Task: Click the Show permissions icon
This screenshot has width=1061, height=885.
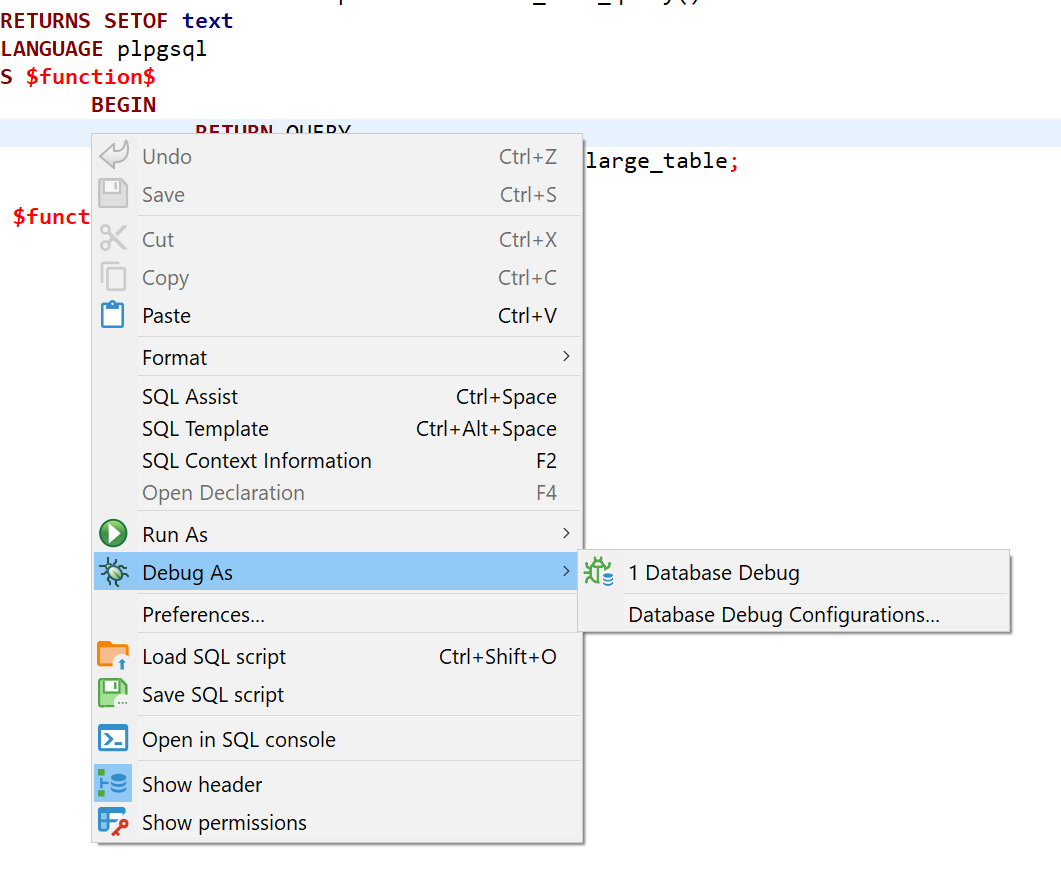Action: 112,822
